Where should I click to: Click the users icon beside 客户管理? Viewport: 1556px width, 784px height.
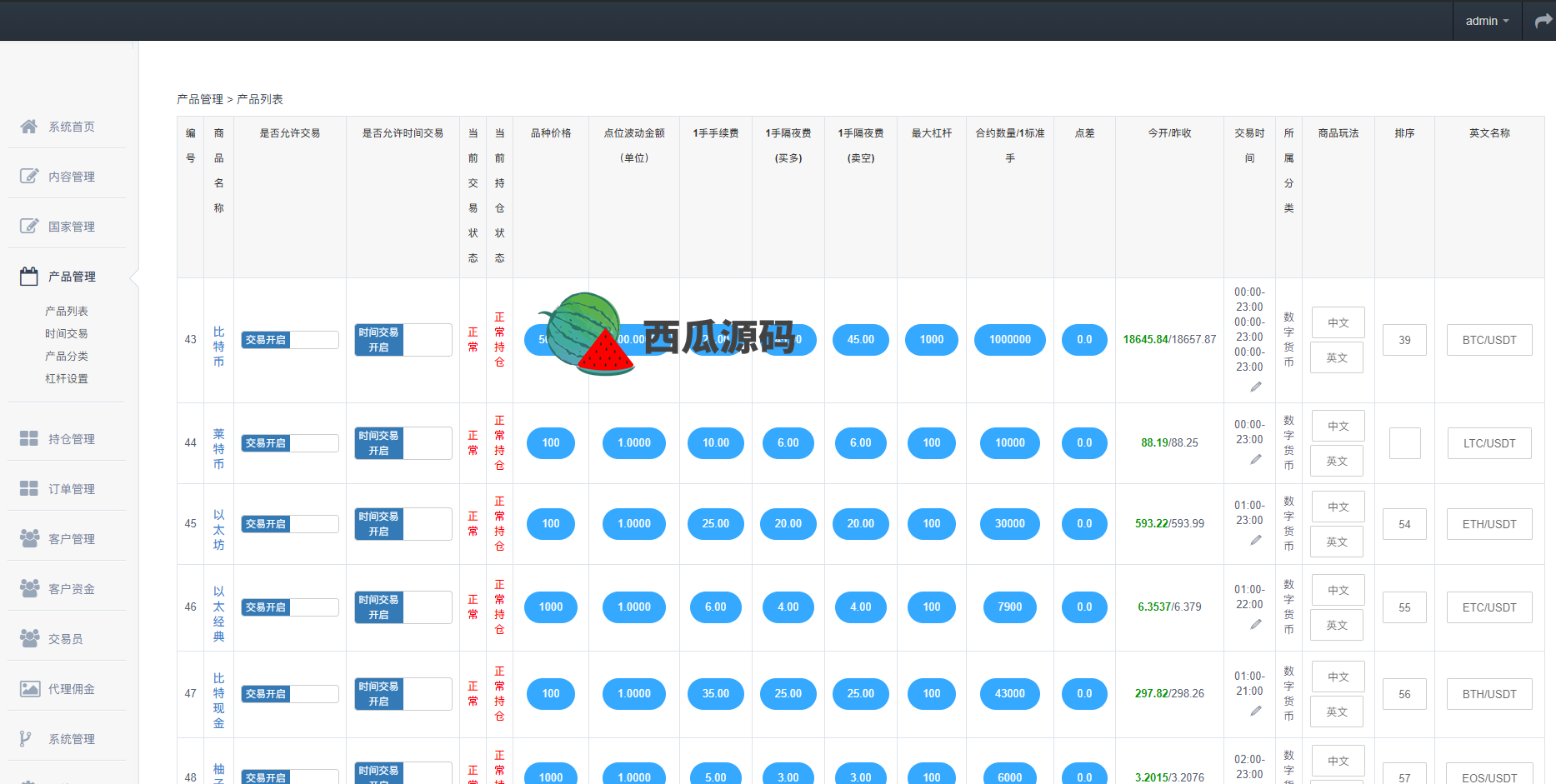point(29,538)
